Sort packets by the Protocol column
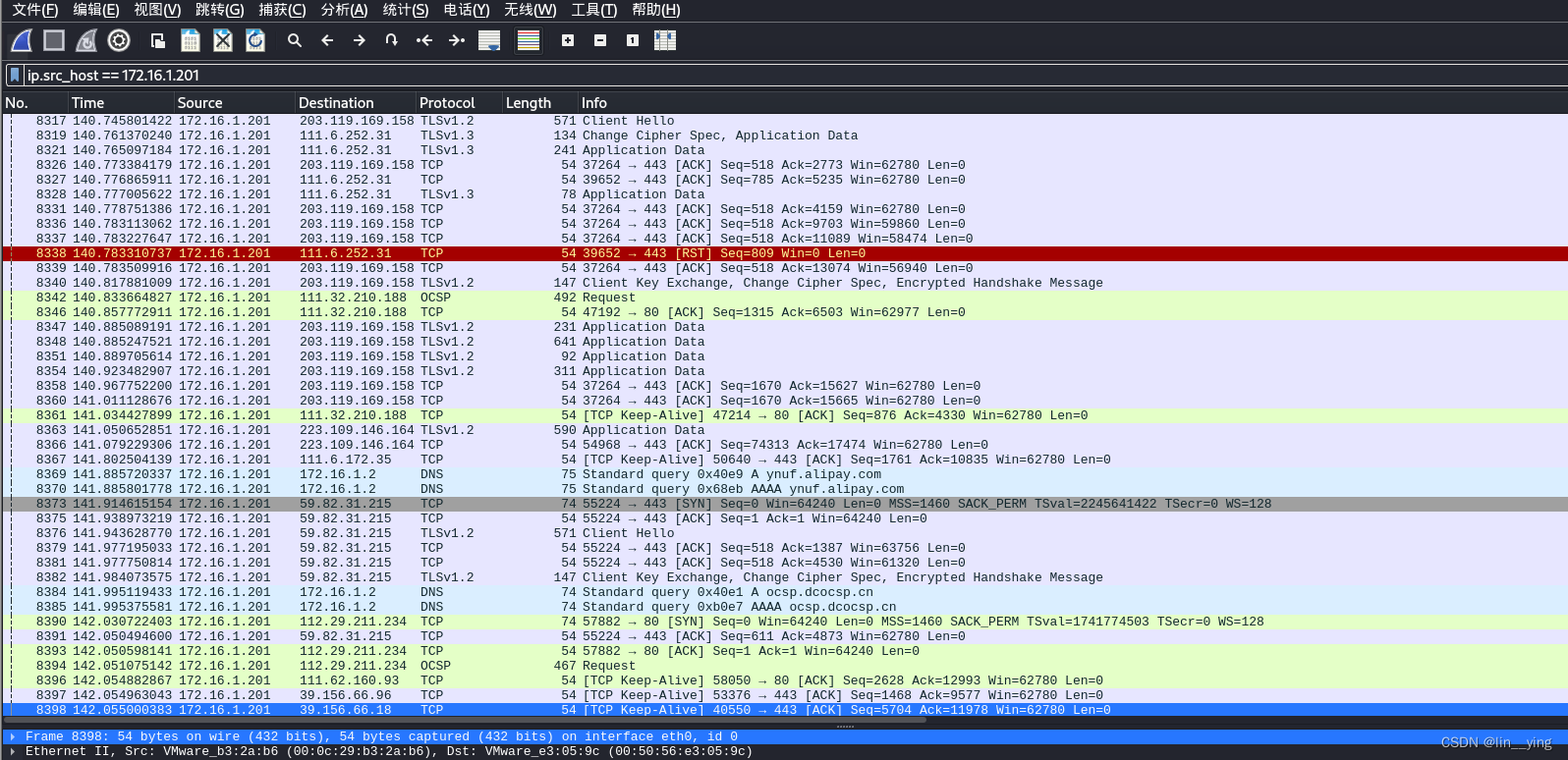Screen dimensions: 1568x760 [460, 103]
